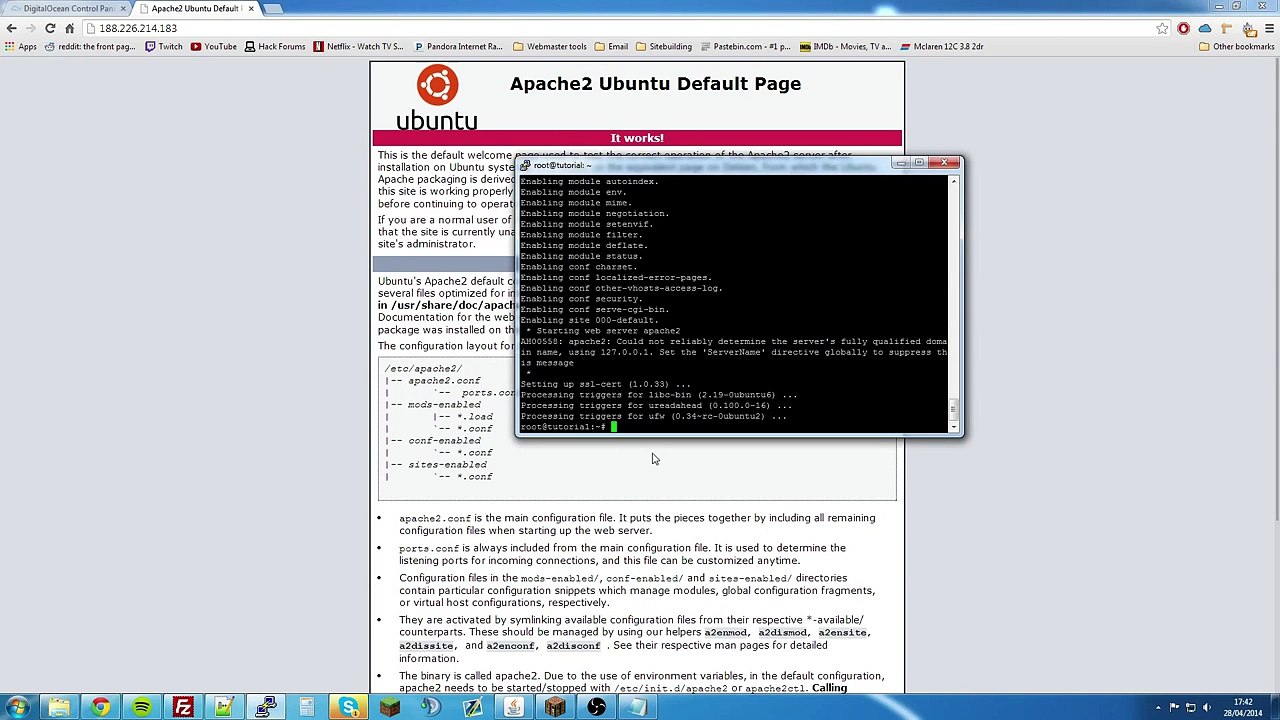Click the taskbar clock showing 17:42
Image resolution: width=1280 pixels, height=720 pixels.
point(1243,708)
